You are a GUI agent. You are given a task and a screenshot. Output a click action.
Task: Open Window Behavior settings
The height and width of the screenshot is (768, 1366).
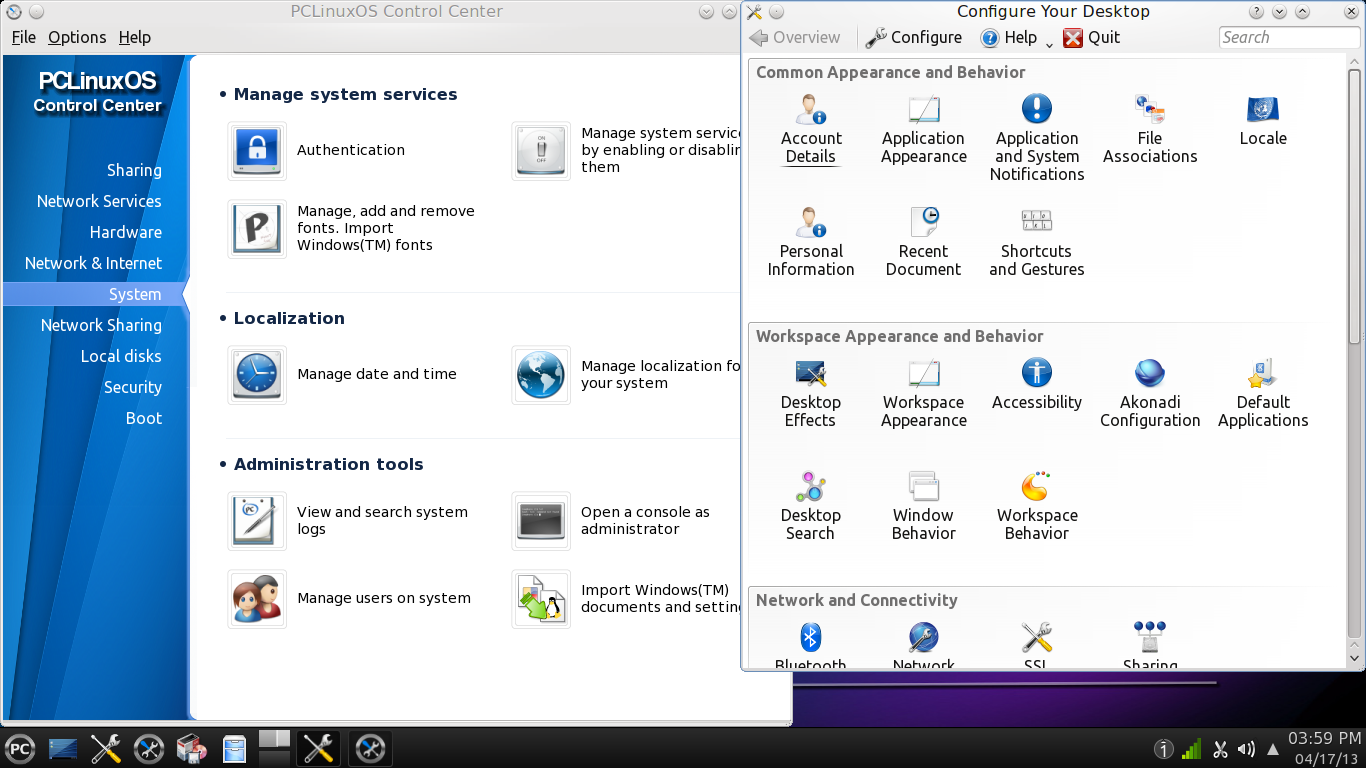pos(923,506)
